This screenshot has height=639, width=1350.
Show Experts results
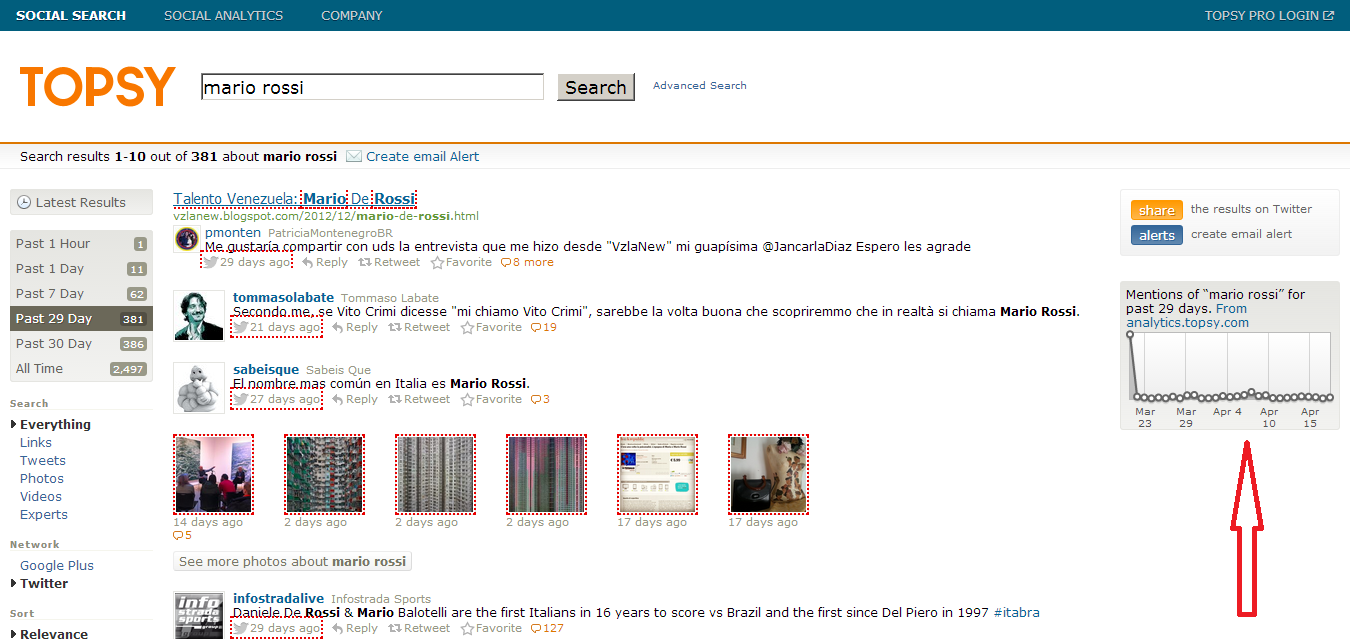tap(44, 514)
